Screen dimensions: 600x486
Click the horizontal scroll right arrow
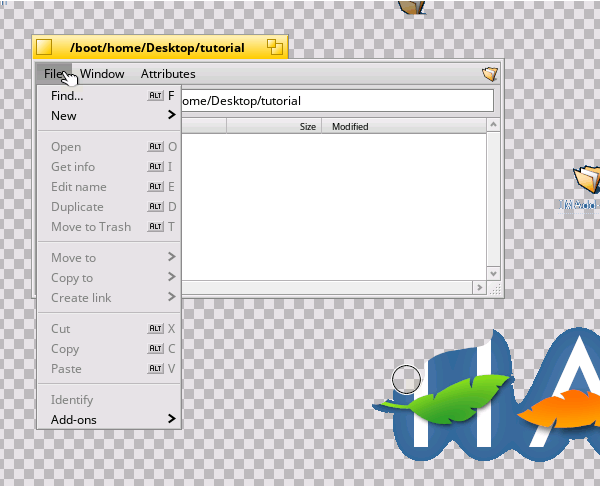pos(477,287)
